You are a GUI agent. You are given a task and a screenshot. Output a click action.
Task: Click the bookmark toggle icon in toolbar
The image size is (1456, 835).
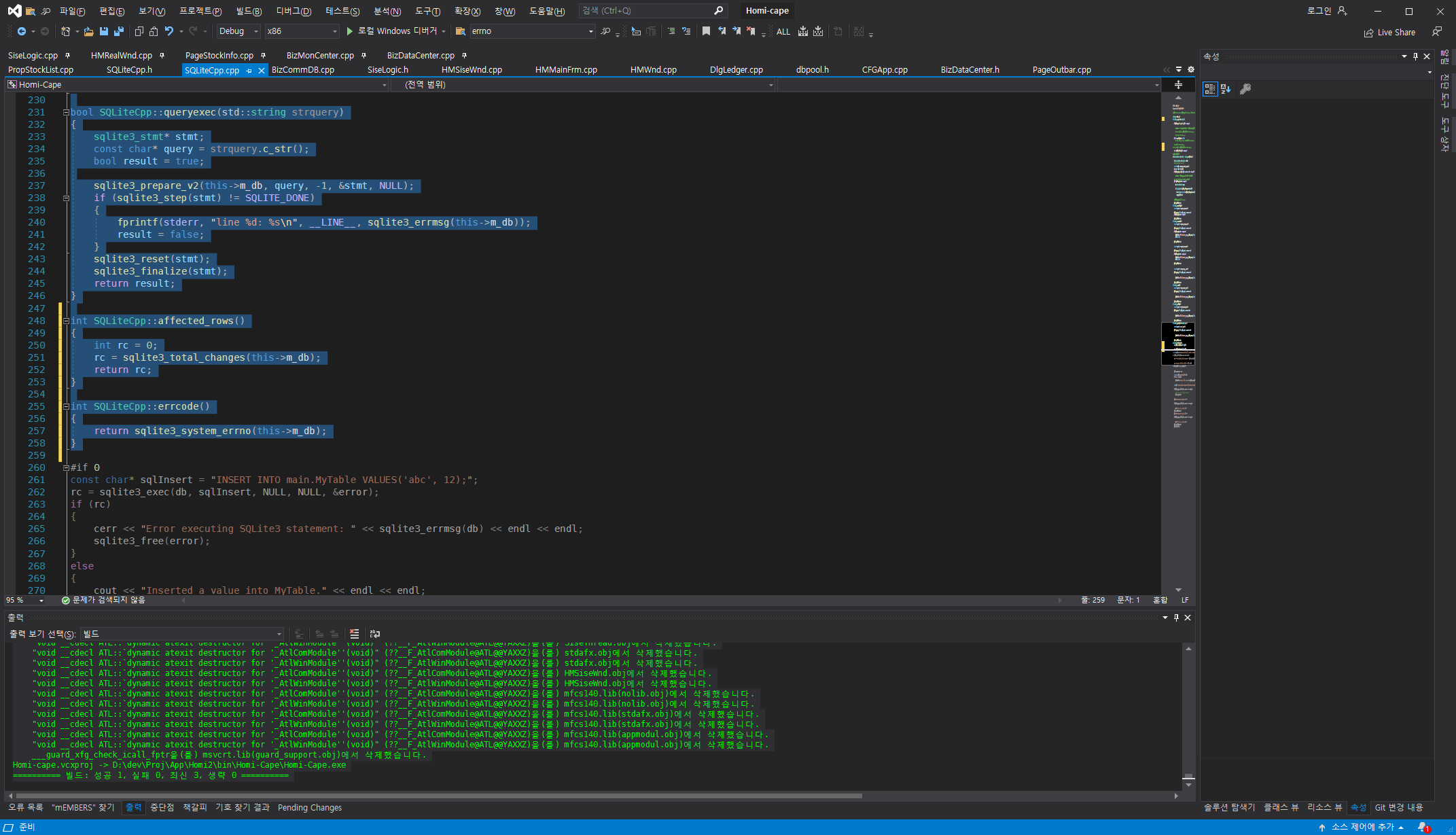[706, 31]
